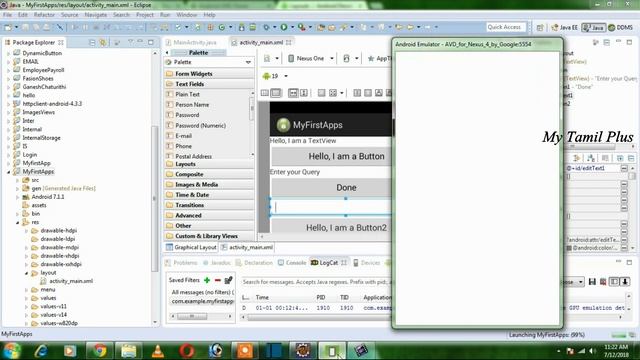The image size is (640, 360).
Task: Clear the LogCat log
Action: [x=603, y=282]
